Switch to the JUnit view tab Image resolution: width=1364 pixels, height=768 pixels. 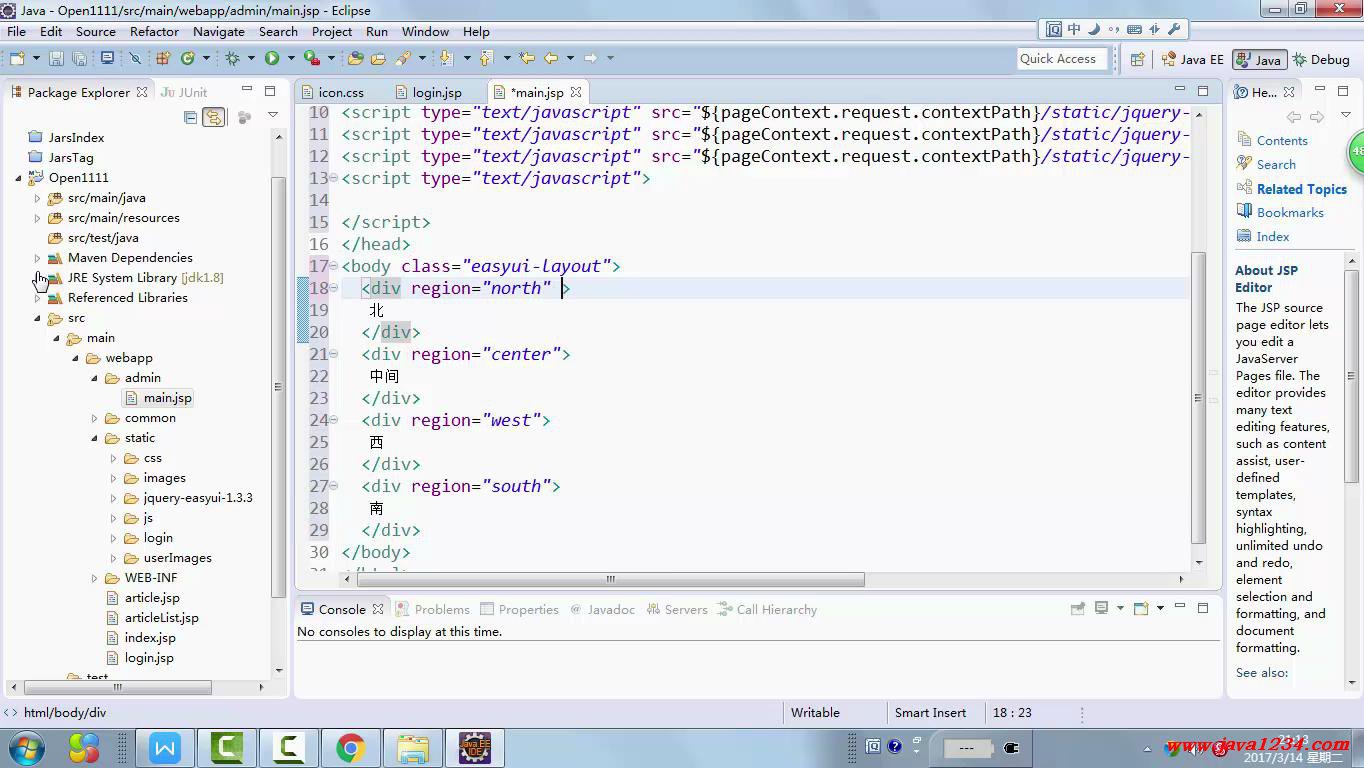(184, 92)
